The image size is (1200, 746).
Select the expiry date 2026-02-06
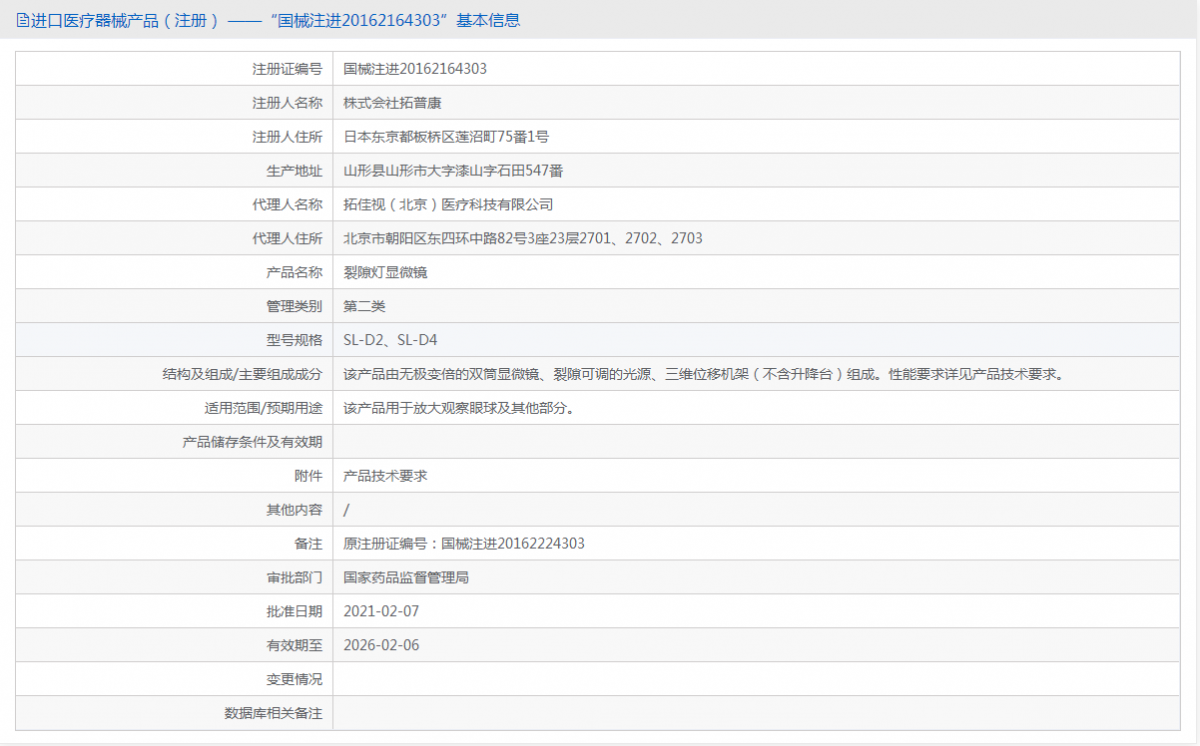pos(381,645)
